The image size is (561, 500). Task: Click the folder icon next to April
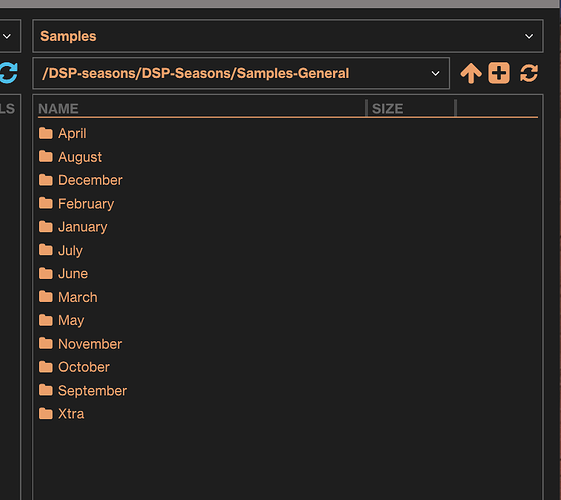coord(46,133)
